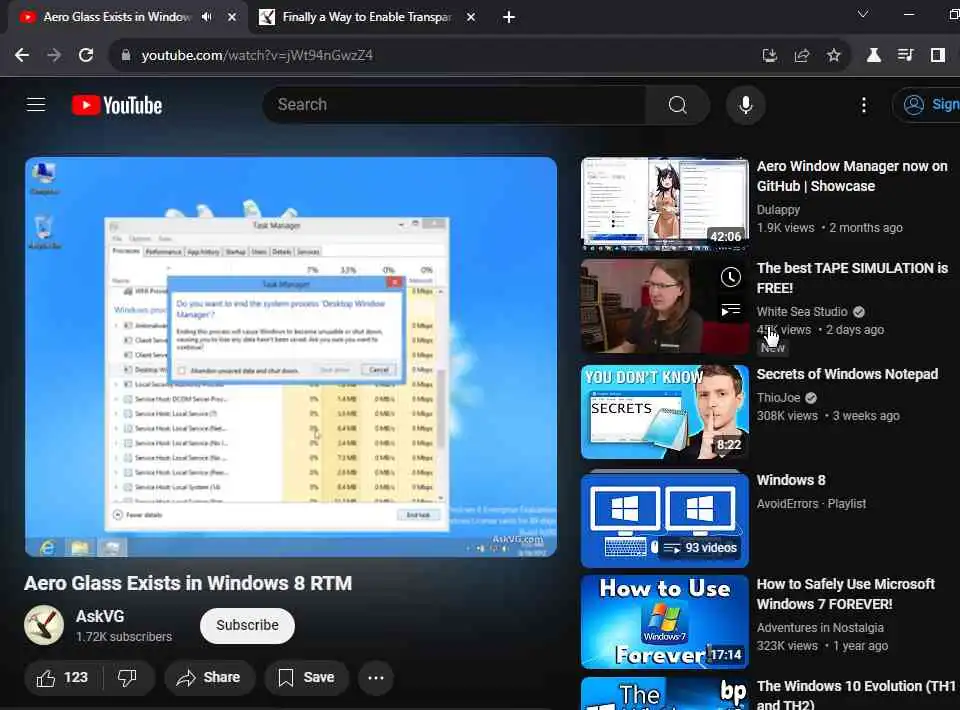Click the Sign in button
The image size is (960, 710).
point(928,105)
